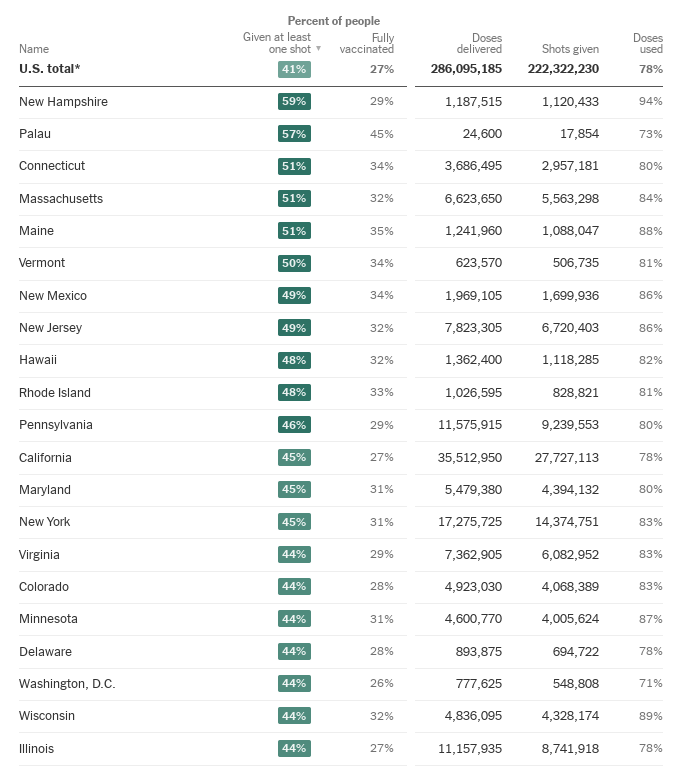Click the Doses used column header
The width and height of the screenshot is (688, 766).
pyautogui.click(x=648, y=43)
